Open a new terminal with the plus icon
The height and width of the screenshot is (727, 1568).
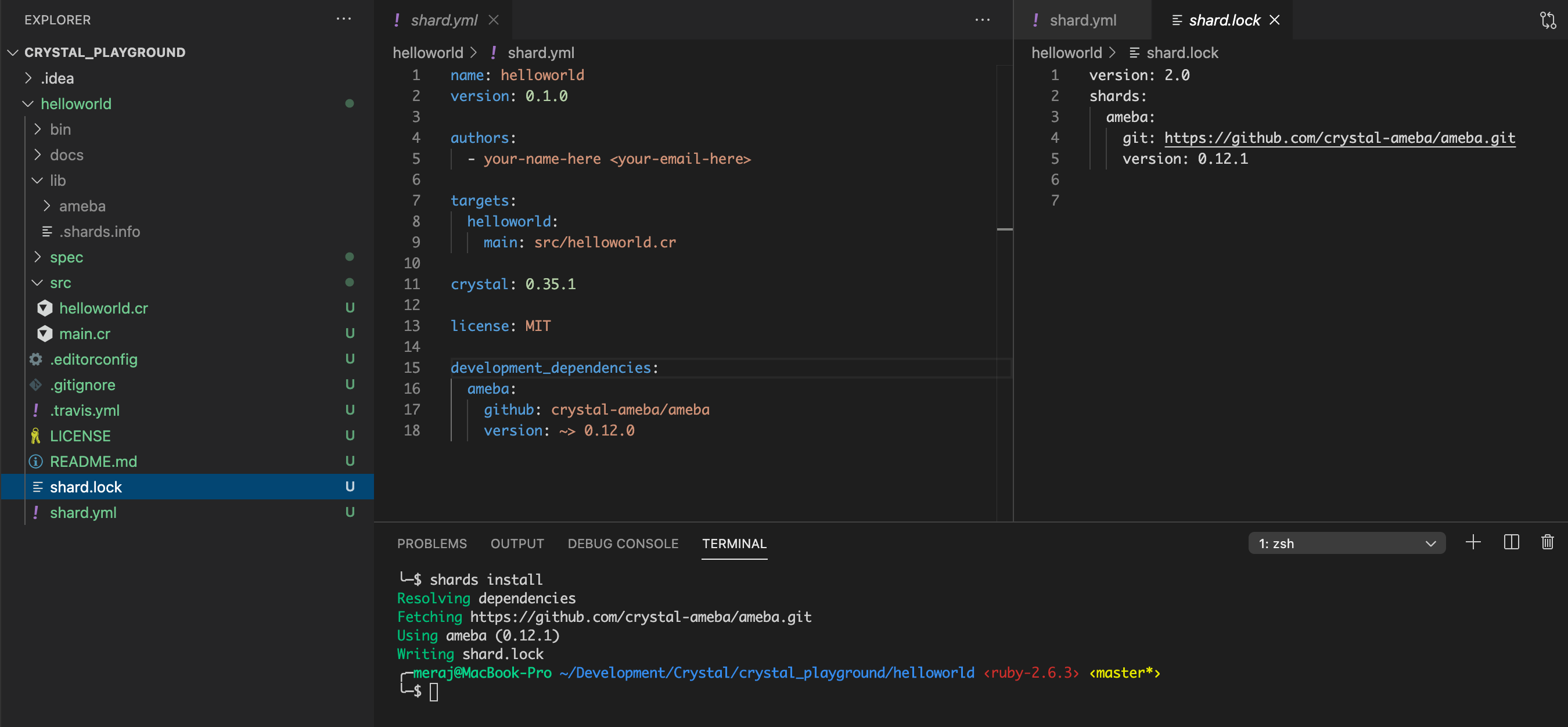(x=1474, y=542)
